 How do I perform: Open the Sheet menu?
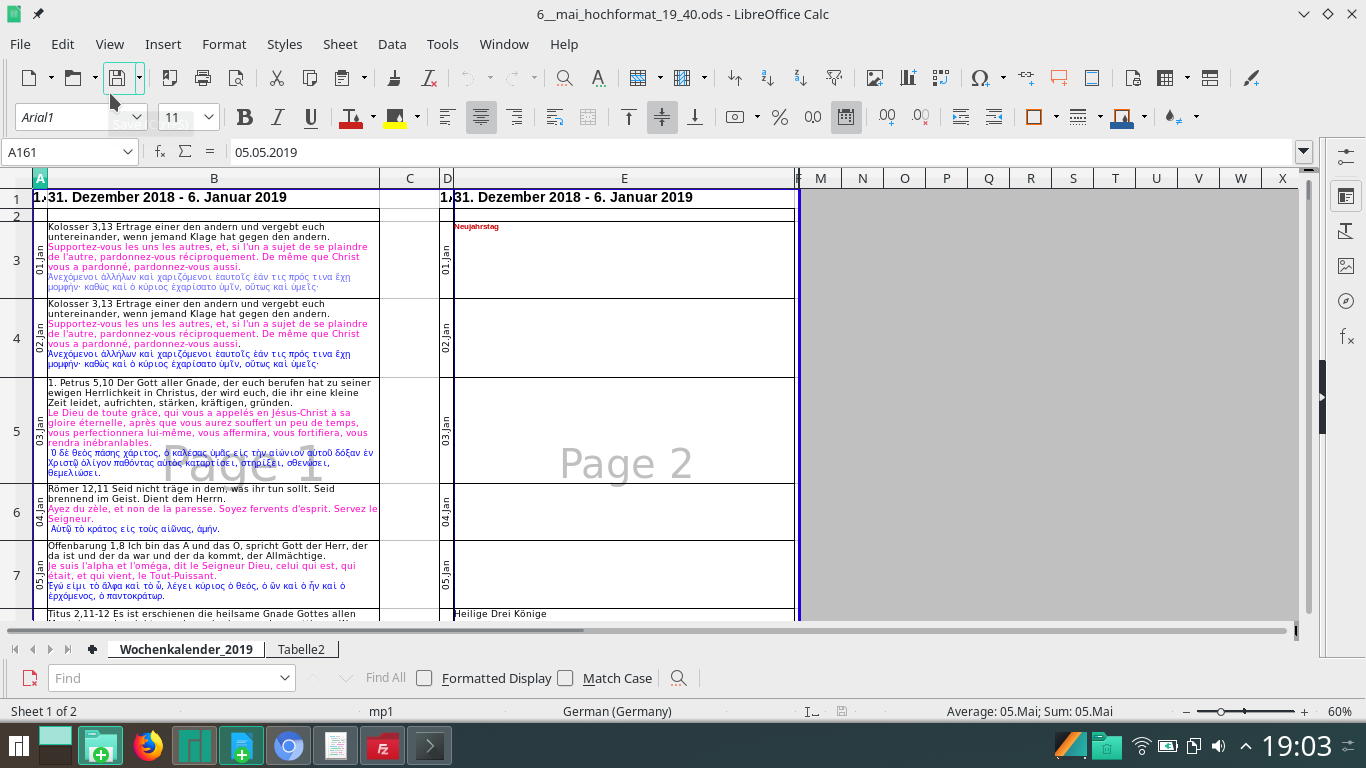(x=340, y=44)
